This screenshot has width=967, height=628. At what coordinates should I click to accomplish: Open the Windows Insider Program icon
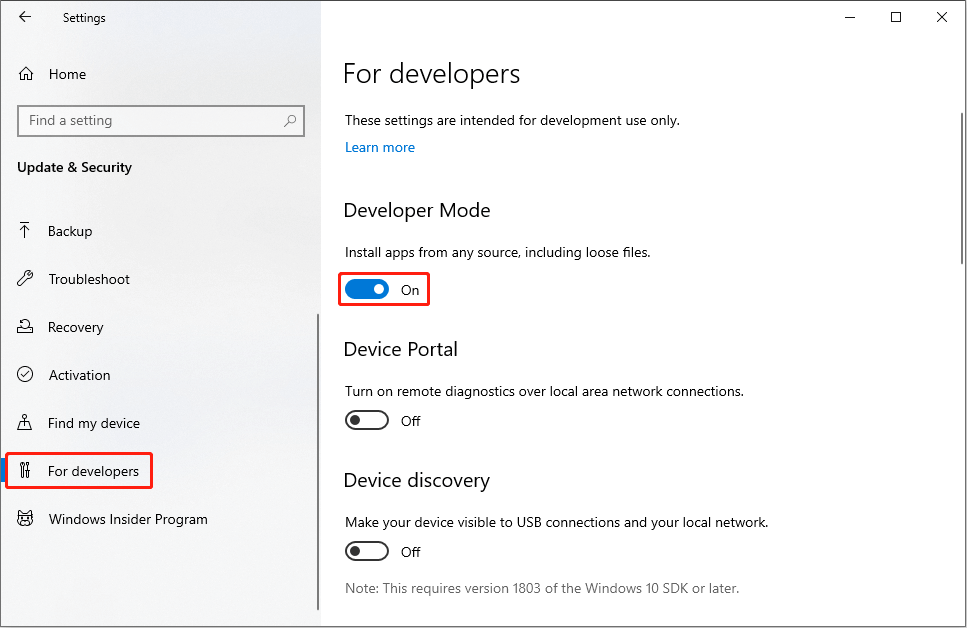(25, 519)
